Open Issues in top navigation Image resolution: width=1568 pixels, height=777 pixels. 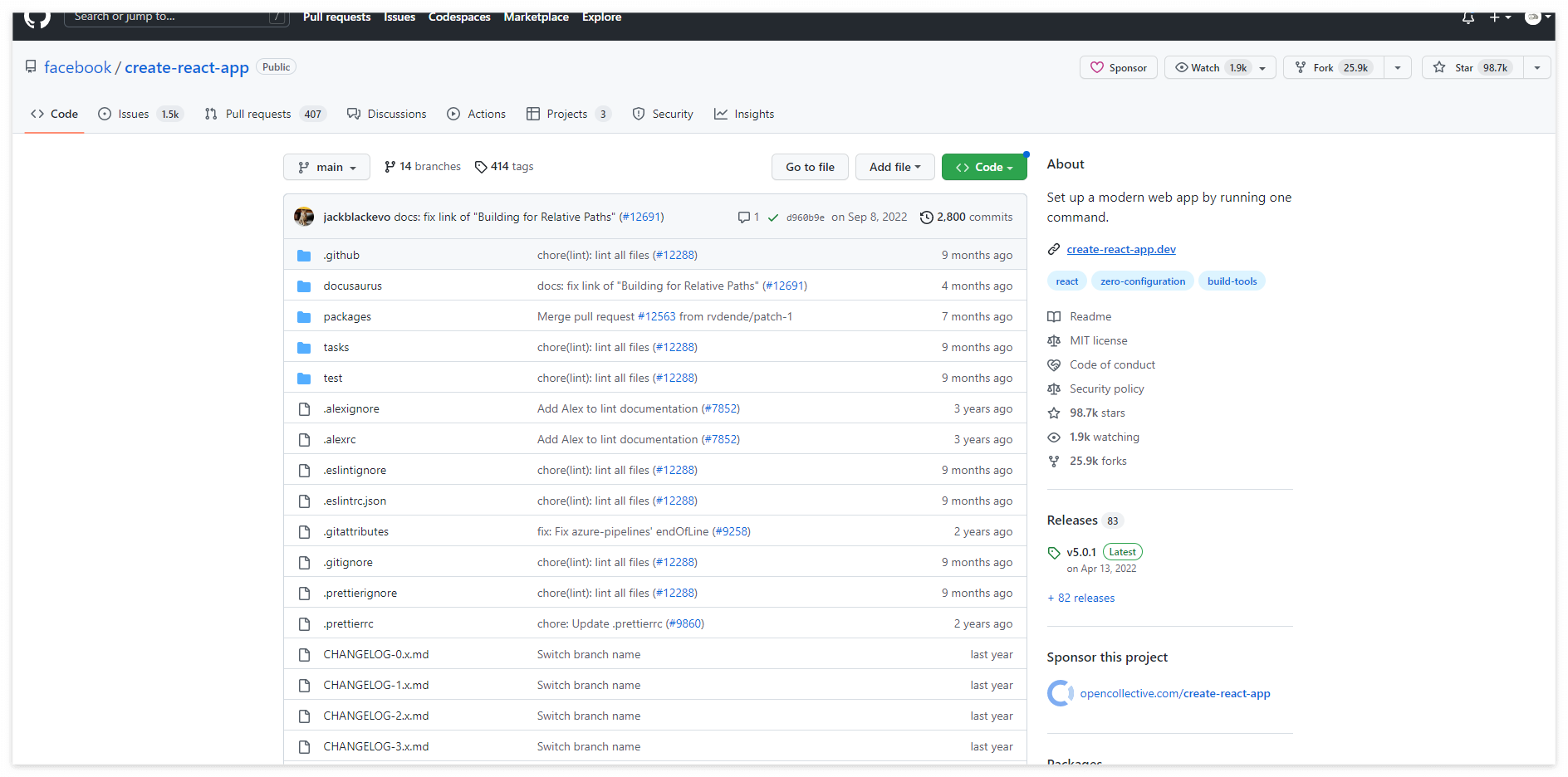[x=399, y=17]
